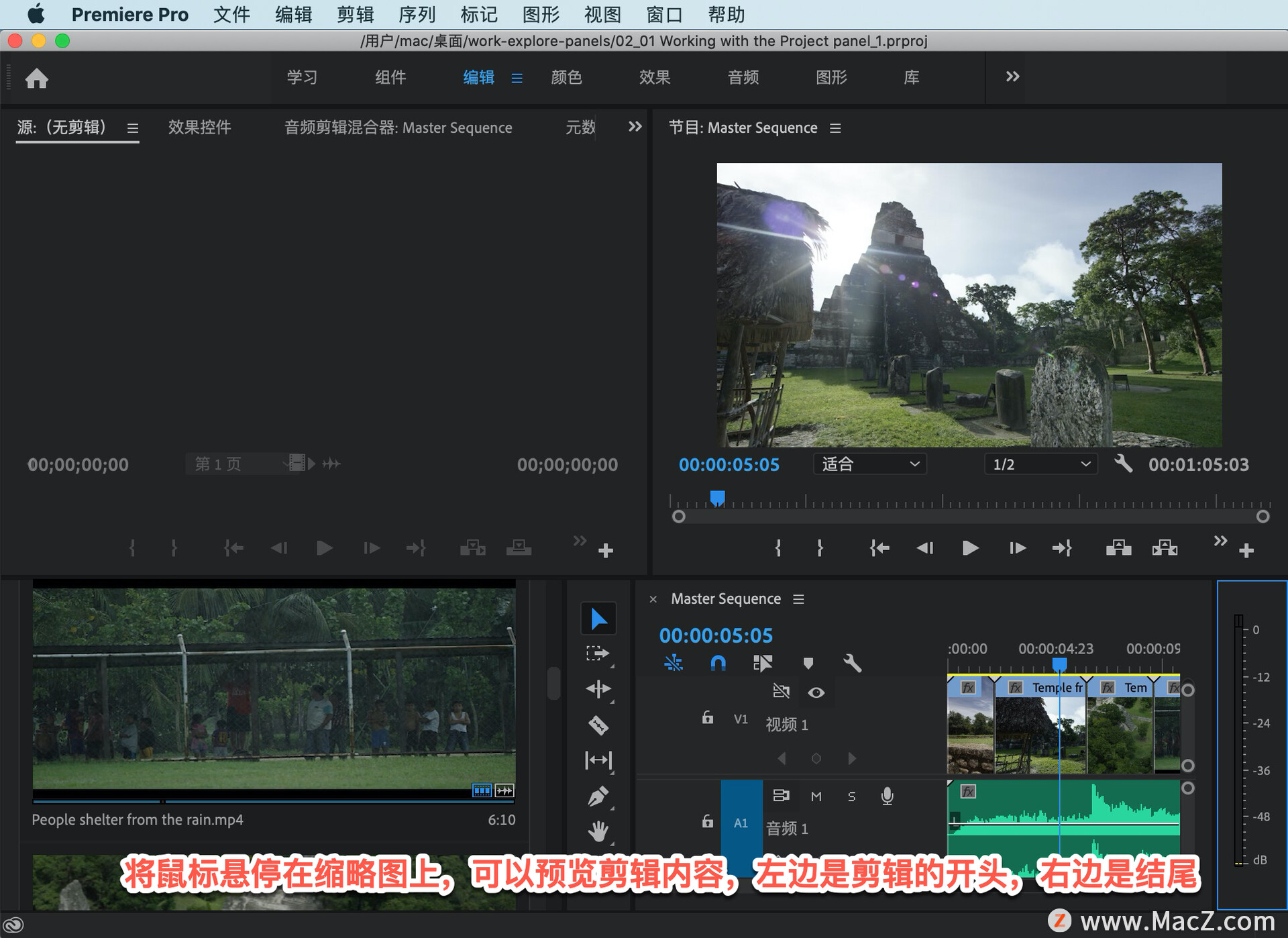Mark Out point in Program monitor

[820, 548]
